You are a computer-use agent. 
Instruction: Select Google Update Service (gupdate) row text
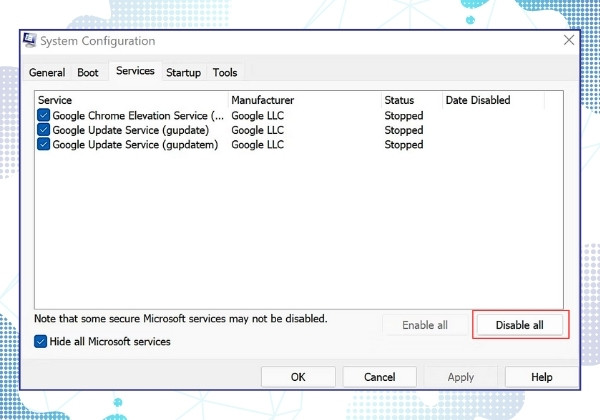[x=131, y=130]
